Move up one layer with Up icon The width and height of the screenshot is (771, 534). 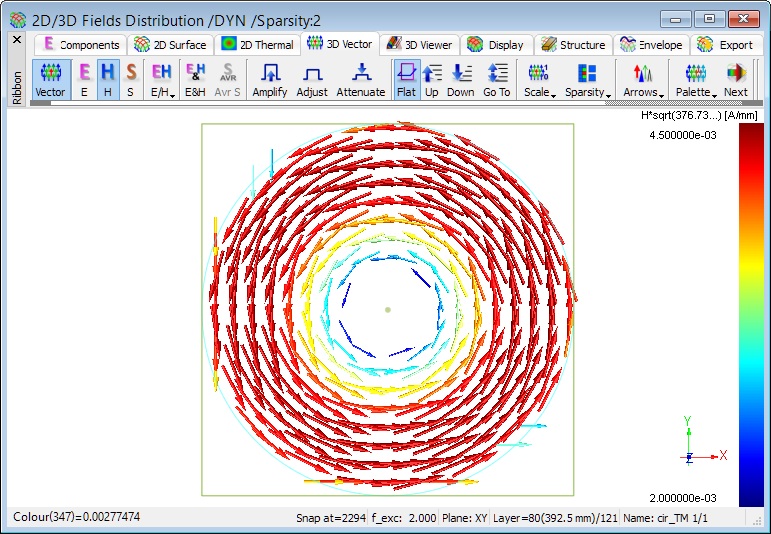point(432,79)
